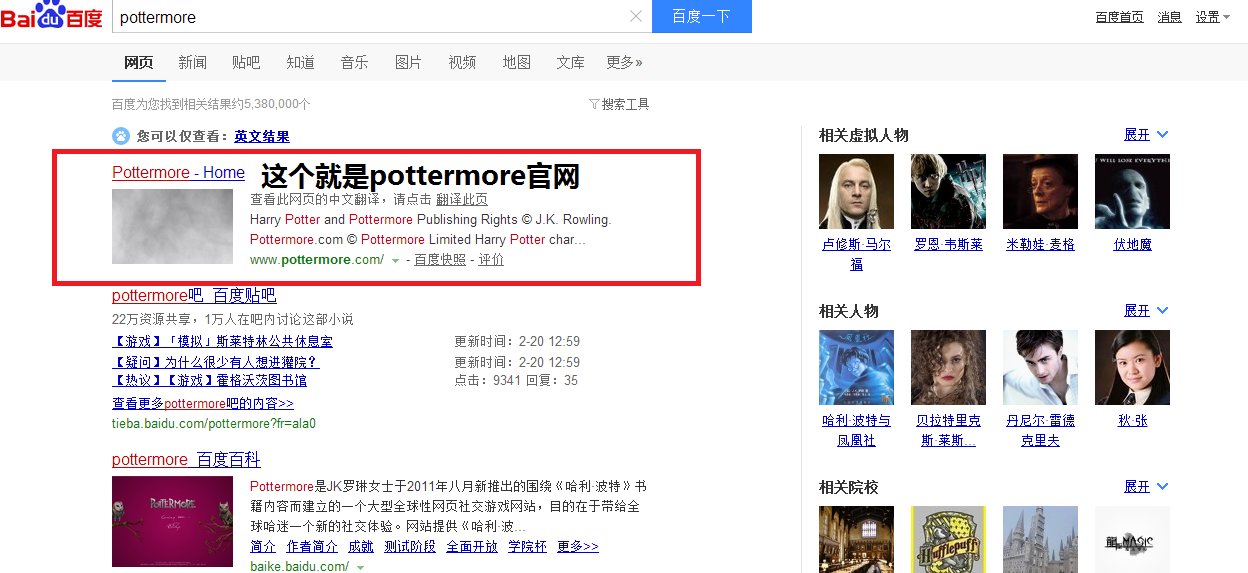This screenshot has height=573, width=1248.
Task: Switch to the 文库 tab
Action: tap(570, 62)
